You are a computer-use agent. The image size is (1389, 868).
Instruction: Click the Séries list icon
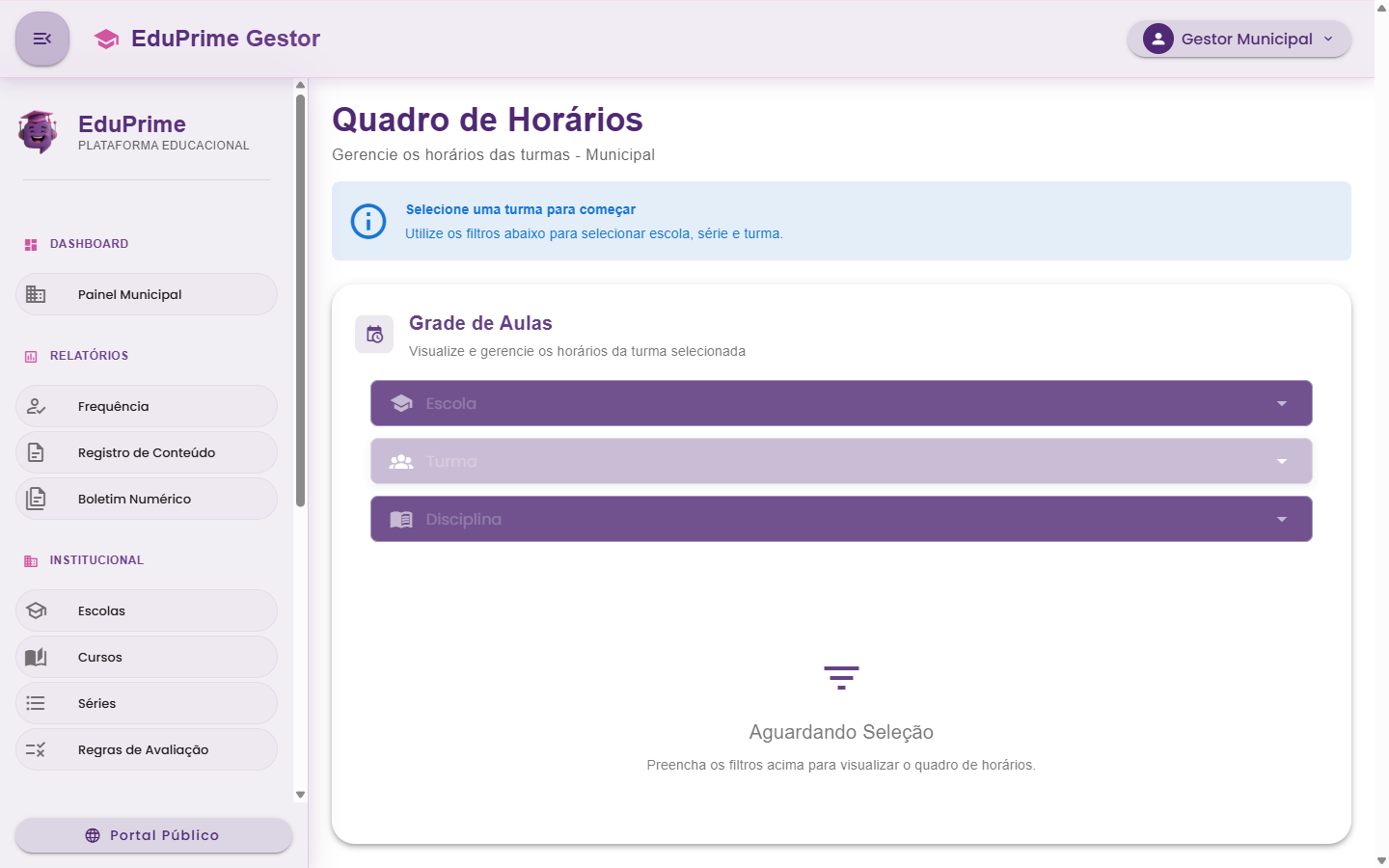[x=37, y=702]
